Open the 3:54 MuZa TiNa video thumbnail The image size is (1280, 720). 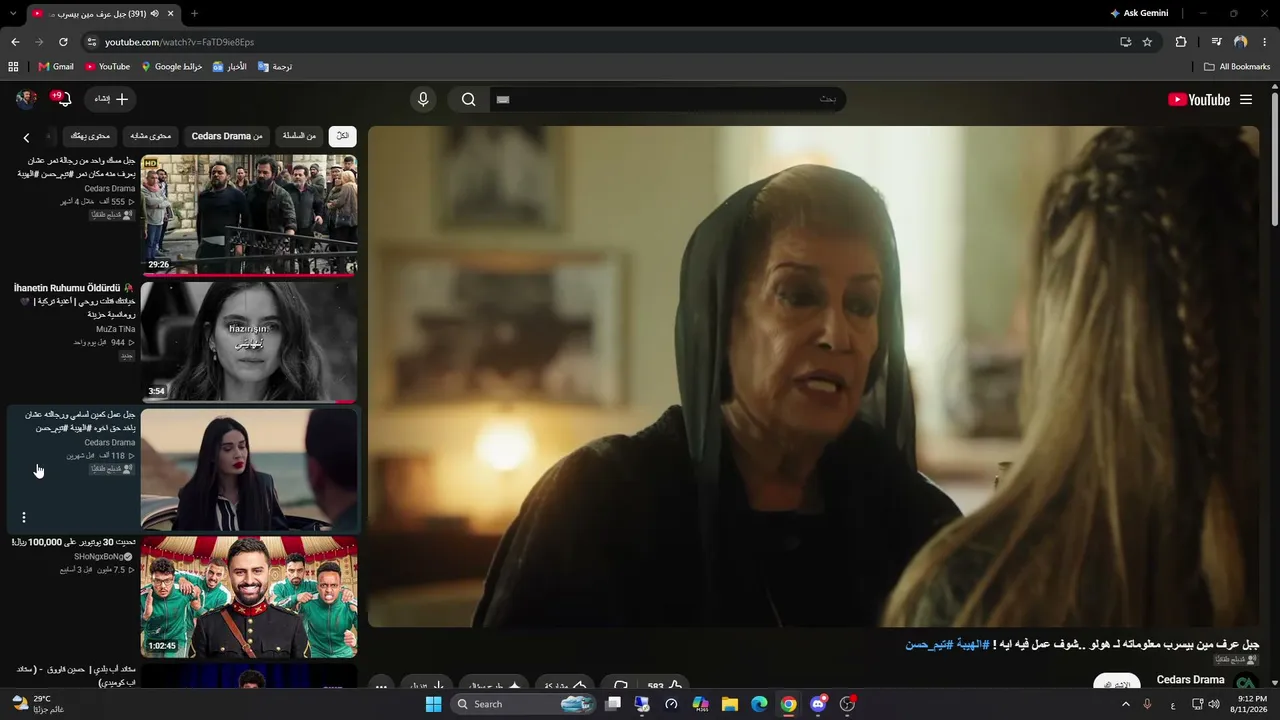pos(249,341)
